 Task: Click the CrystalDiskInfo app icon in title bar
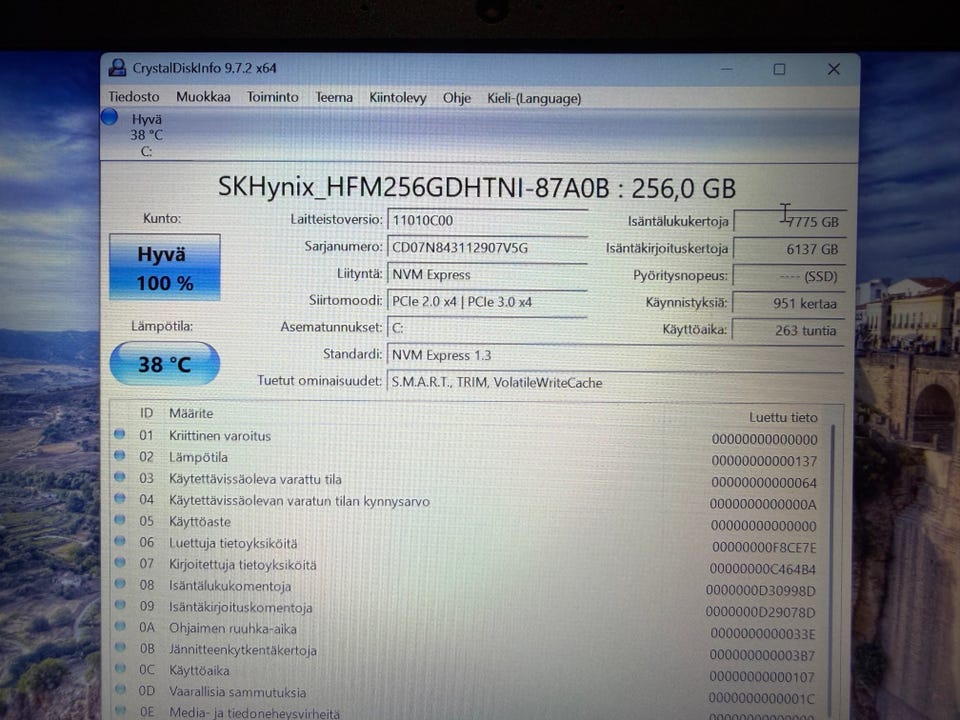tap(117, 67)
